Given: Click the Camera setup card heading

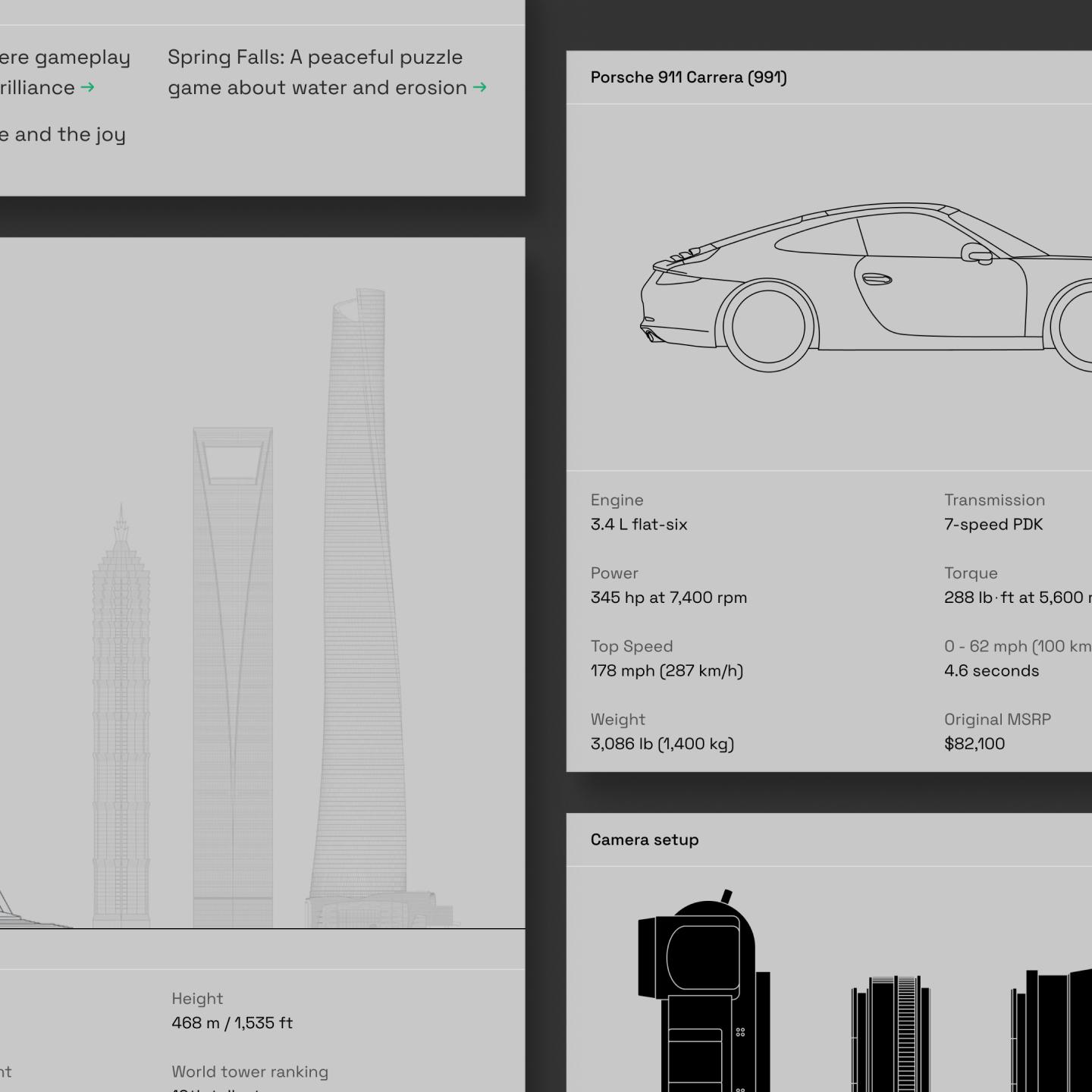Looking at the screenshot, I should point(645,839).
